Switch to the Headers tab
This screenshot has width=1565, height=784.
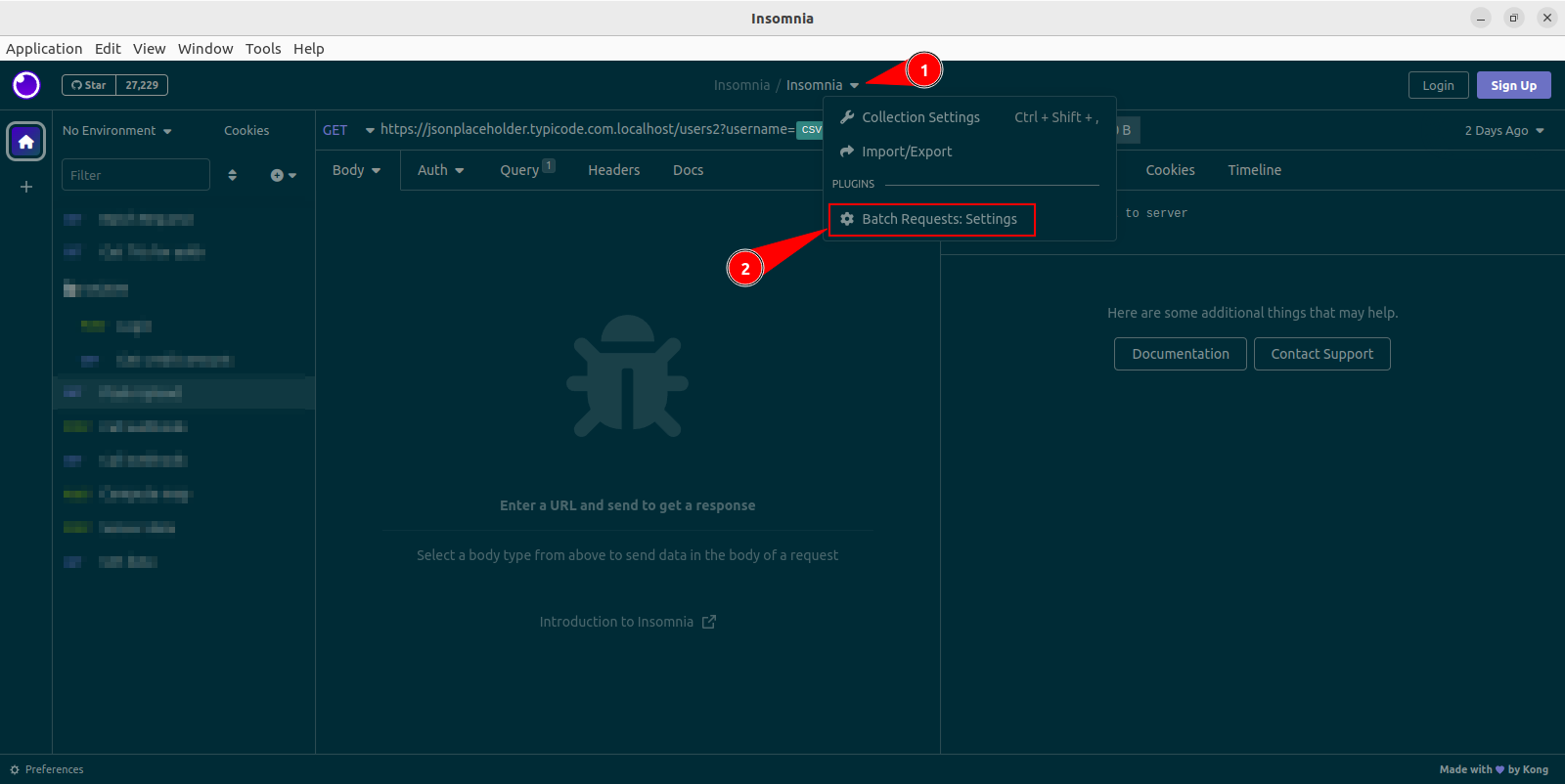[x=614, y=170]
